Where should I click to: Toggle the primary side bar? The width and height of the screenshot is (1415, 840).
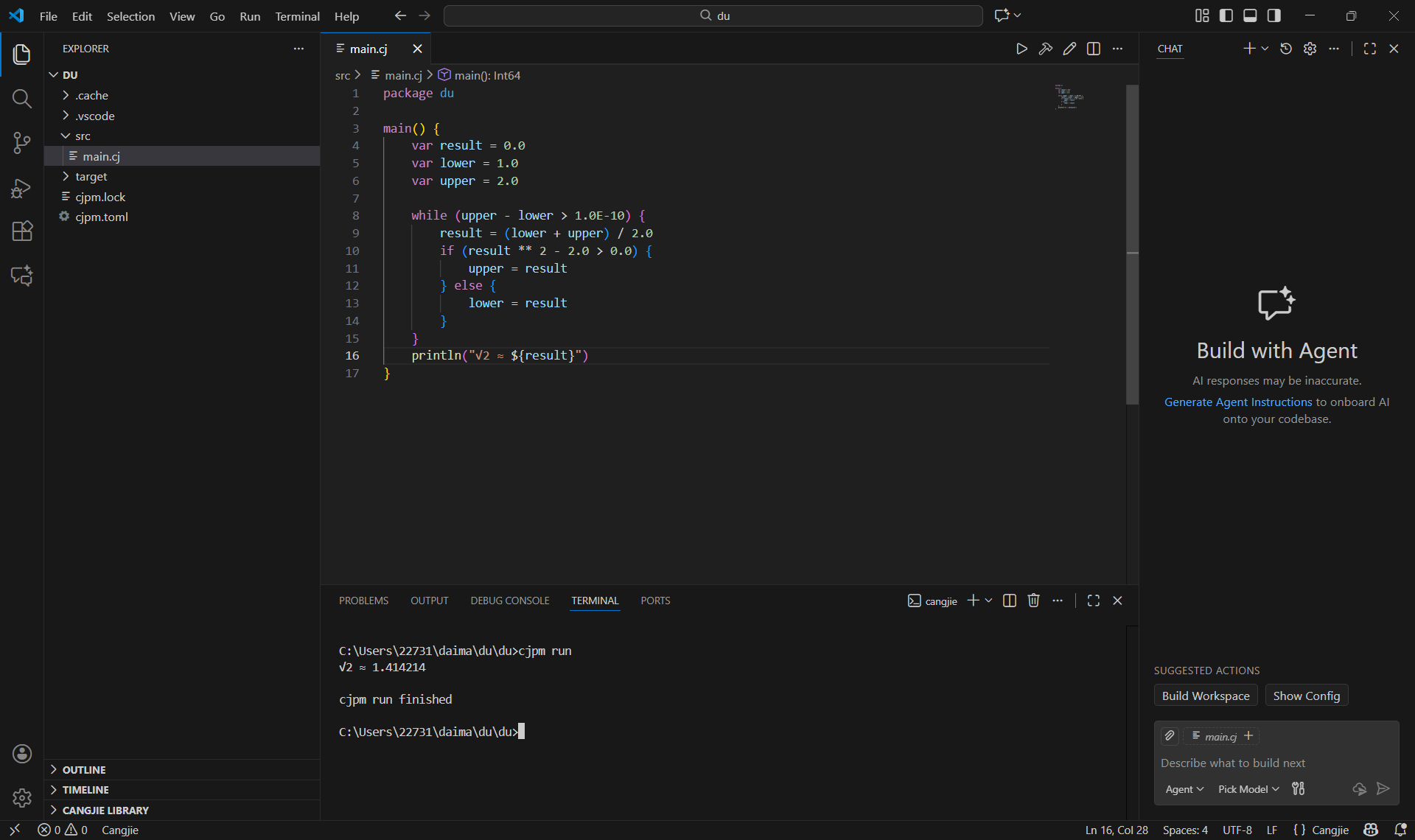click(x=1226, y=15)
